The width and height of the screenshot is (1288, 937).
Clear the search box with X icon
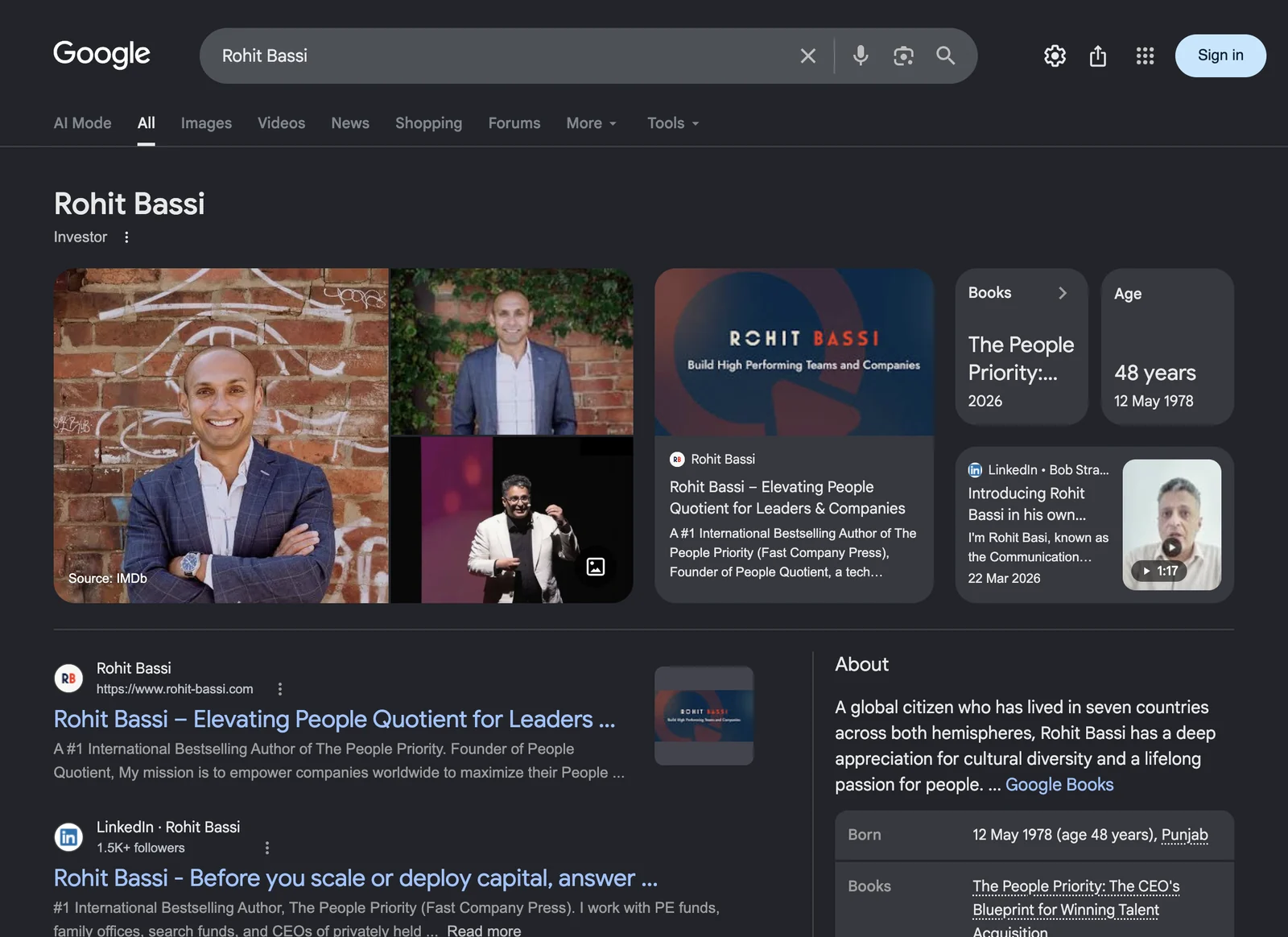click(x=807, y=56)
